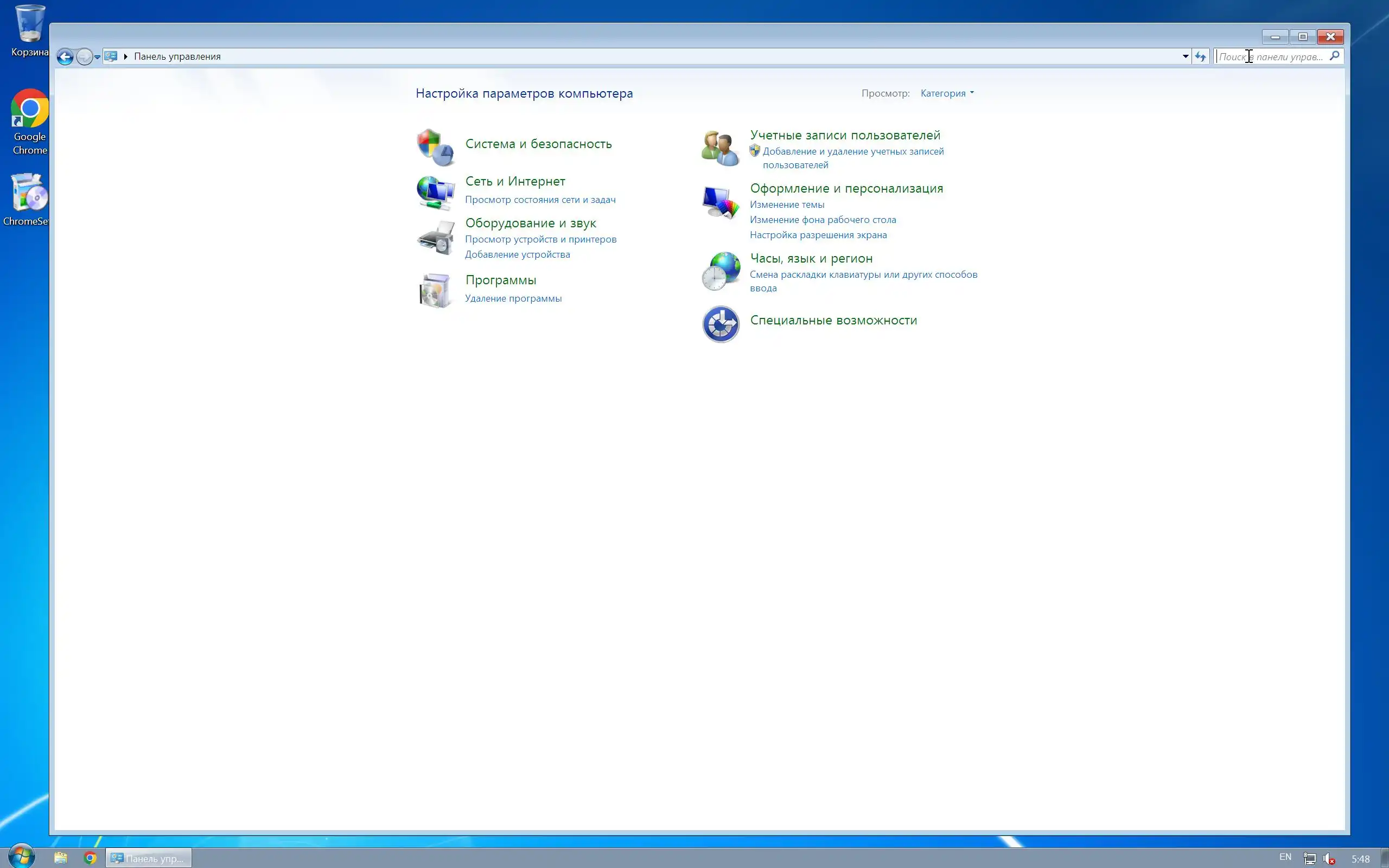This screenshot has width=1389, height=868.
Task: Open Hardware and Sound printer icon
Action: pyautogui.click(x=435, y=238)
